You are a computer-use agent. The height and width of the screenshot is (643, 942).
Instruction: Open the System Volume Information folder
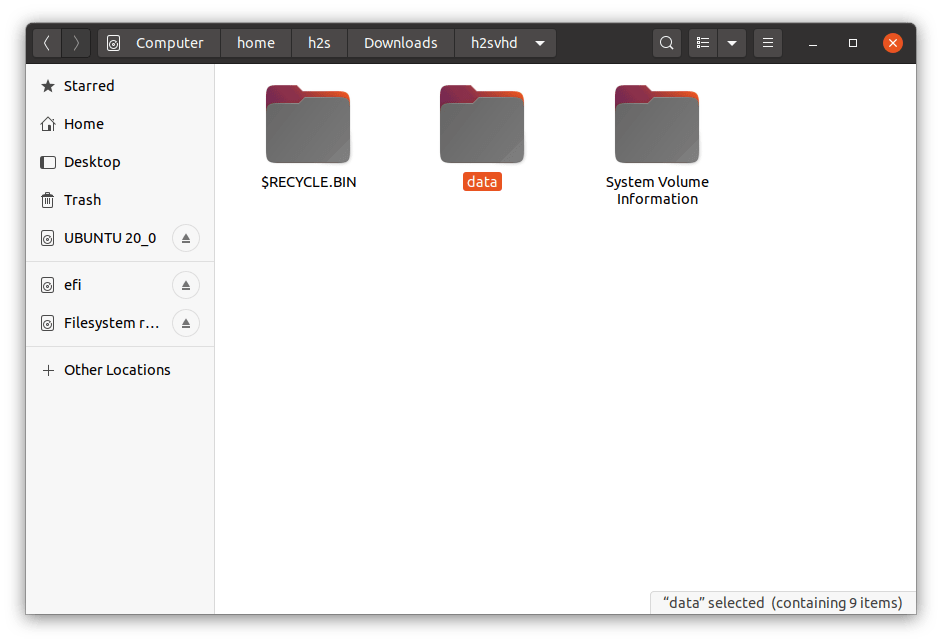point(657,124)
